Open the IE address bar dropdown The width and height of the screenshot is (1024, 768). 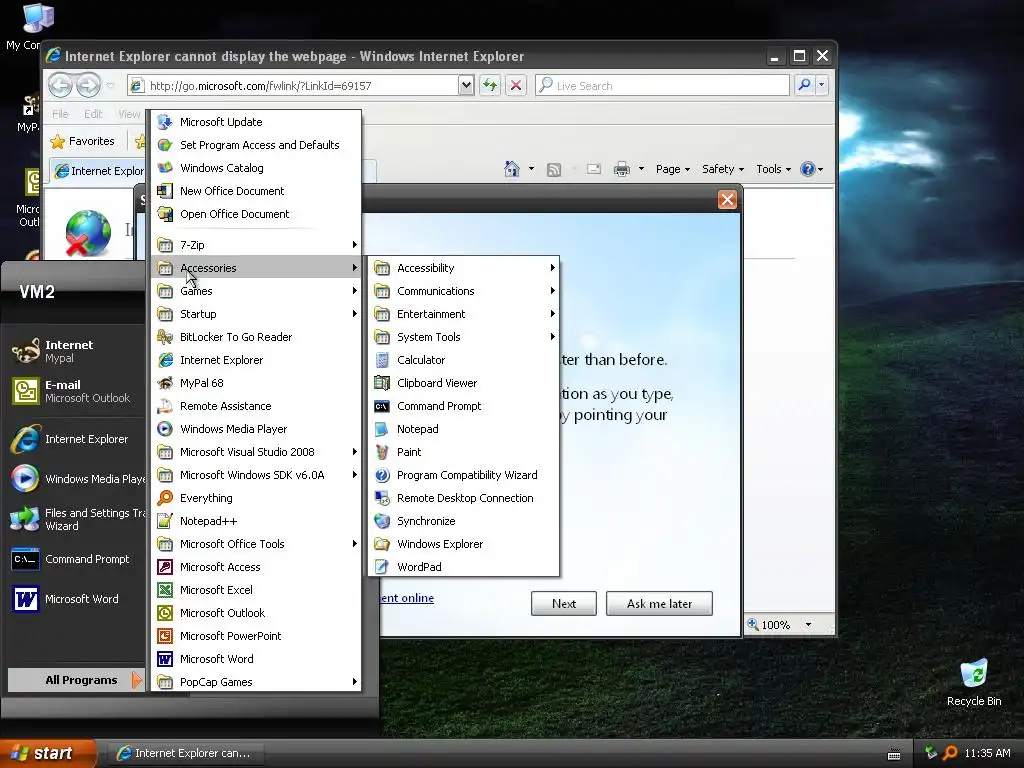pyautogui.click(x=466, y=86)
